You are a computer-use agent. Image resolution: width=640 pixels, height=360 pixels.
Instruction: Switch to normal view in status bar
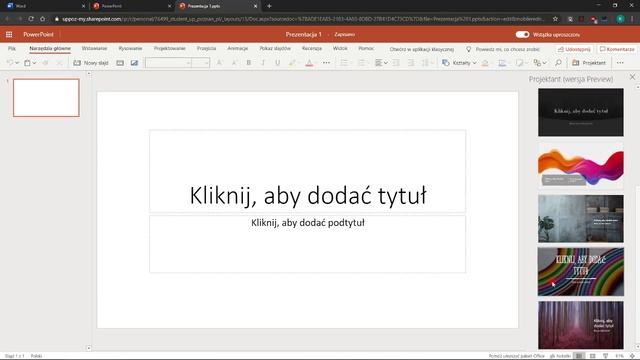pos(579,356)
